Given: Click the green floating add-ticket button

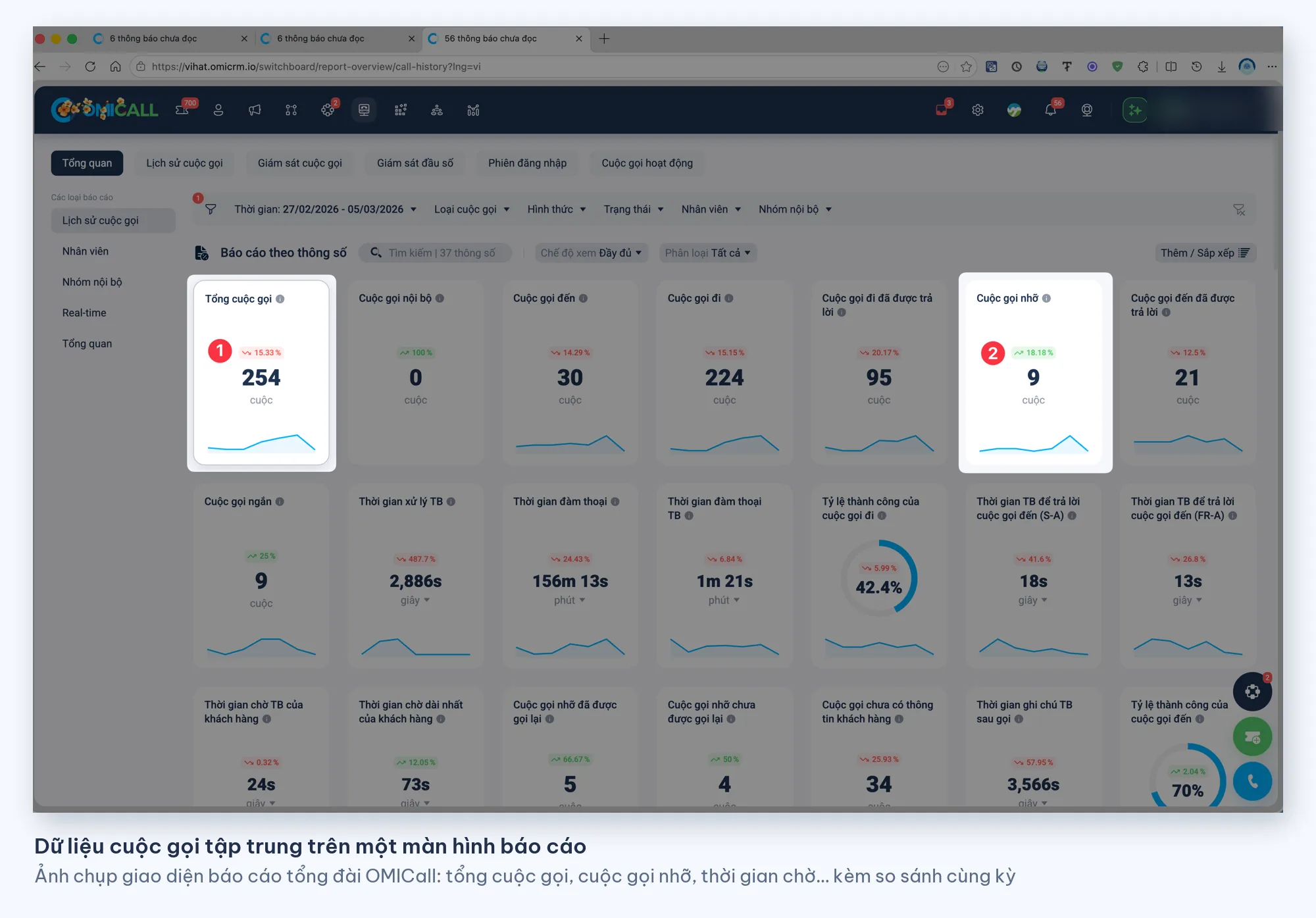Looking at the screenshot, I should point(1252,736).
